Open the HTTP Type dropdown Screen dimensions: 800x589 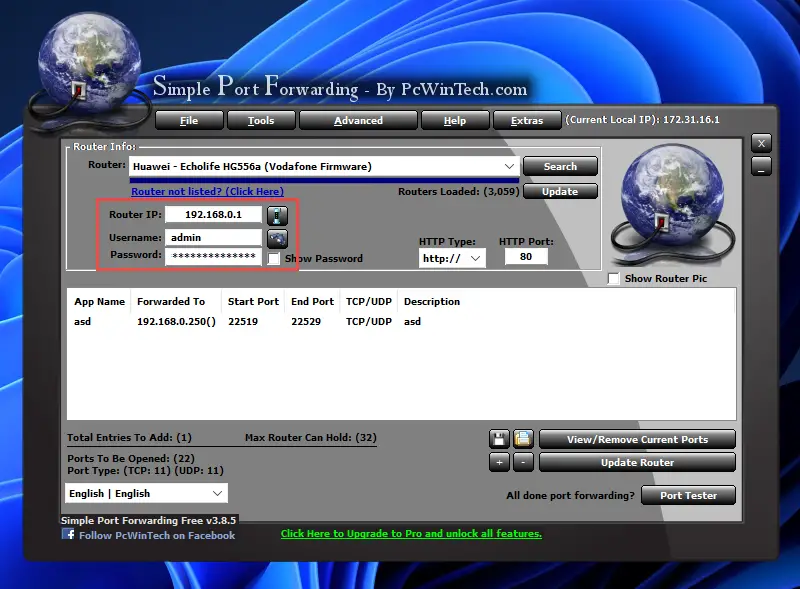click(x=475, y=258)
